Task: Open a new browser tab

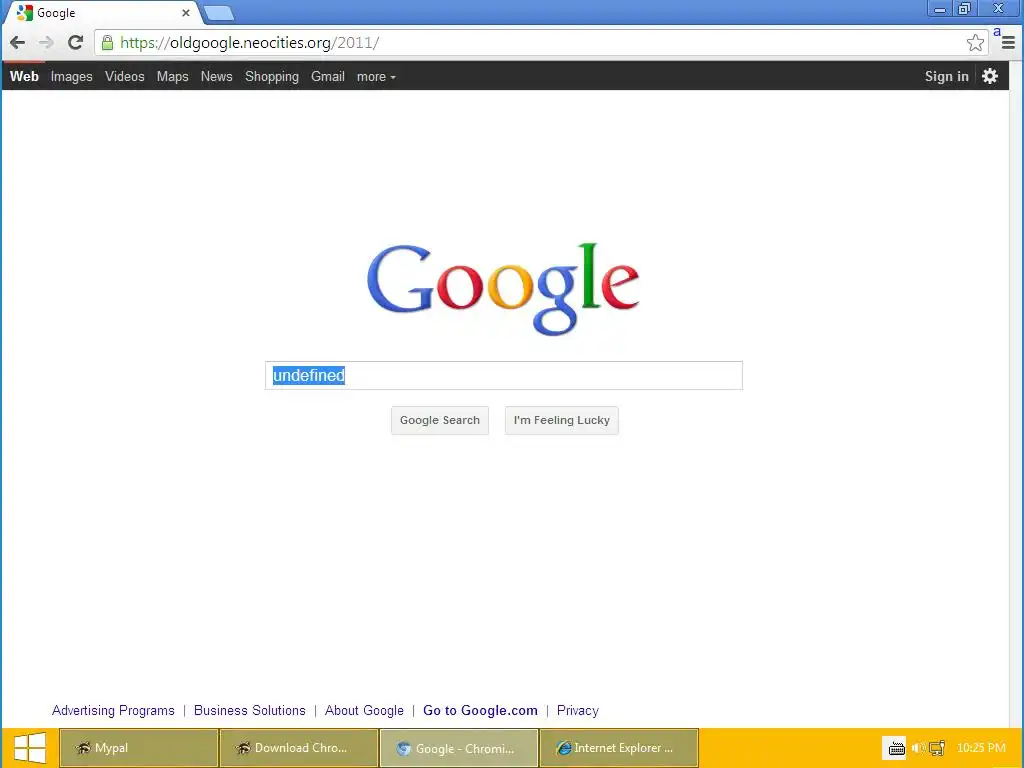Action: point(219,13)
